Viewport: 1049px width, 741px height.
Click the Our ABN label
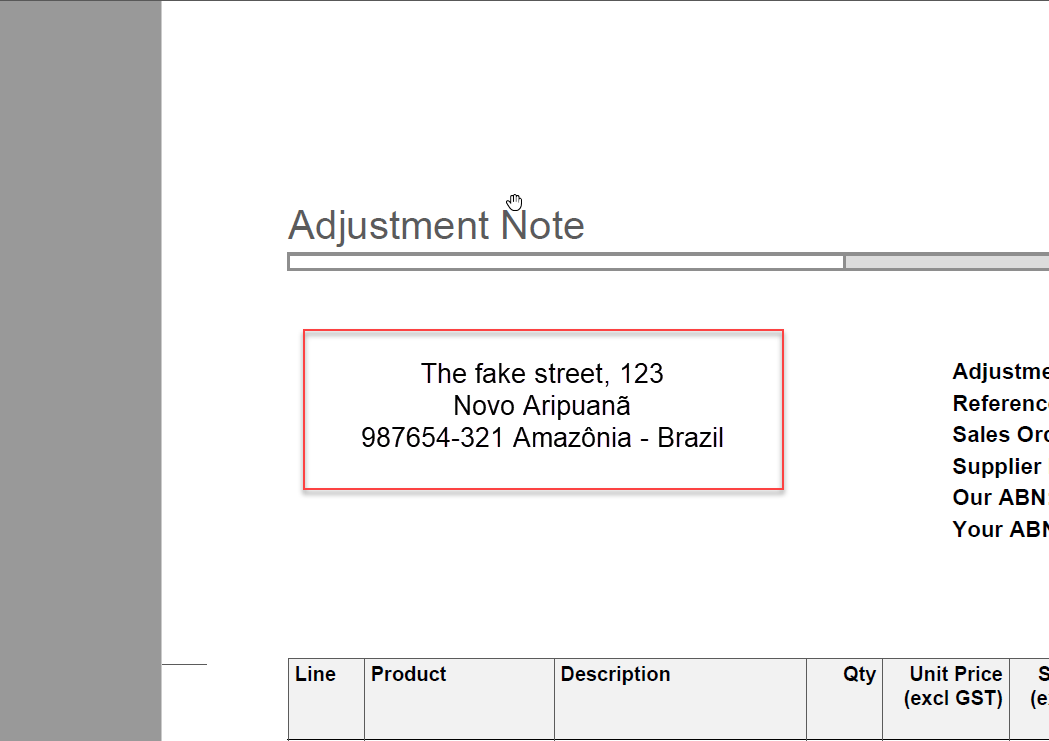click(999, 498)
